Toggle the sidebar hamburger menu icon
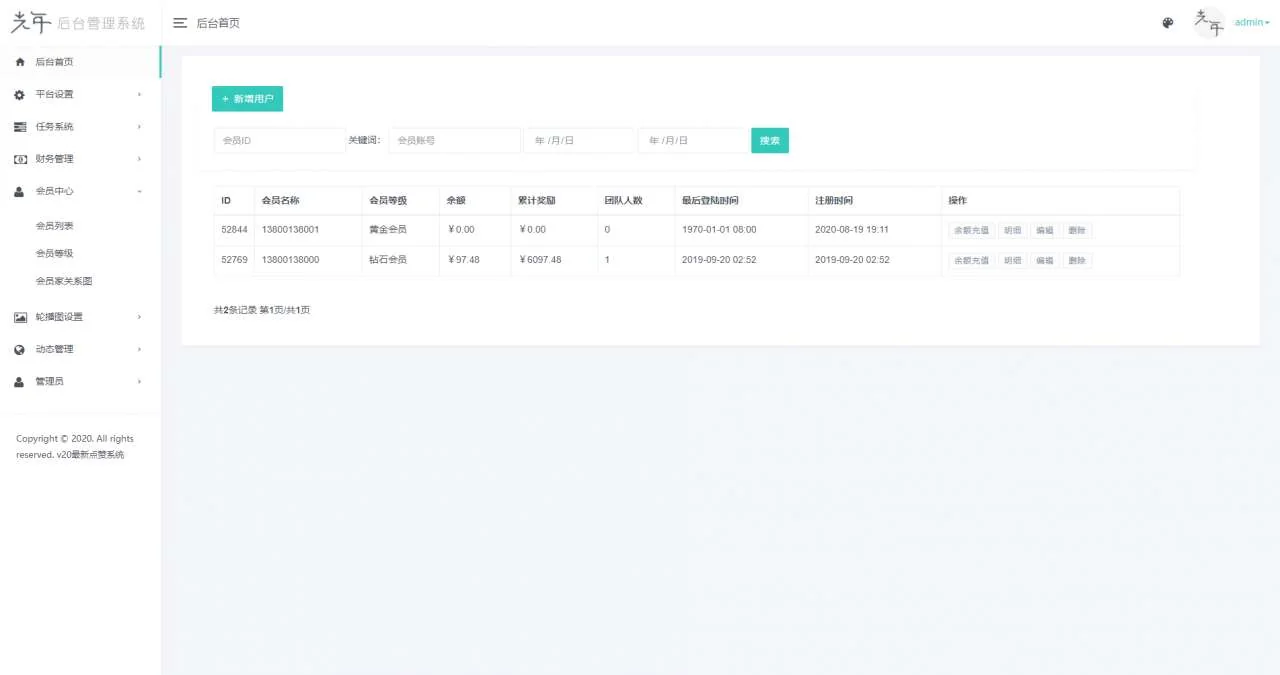 180,23
